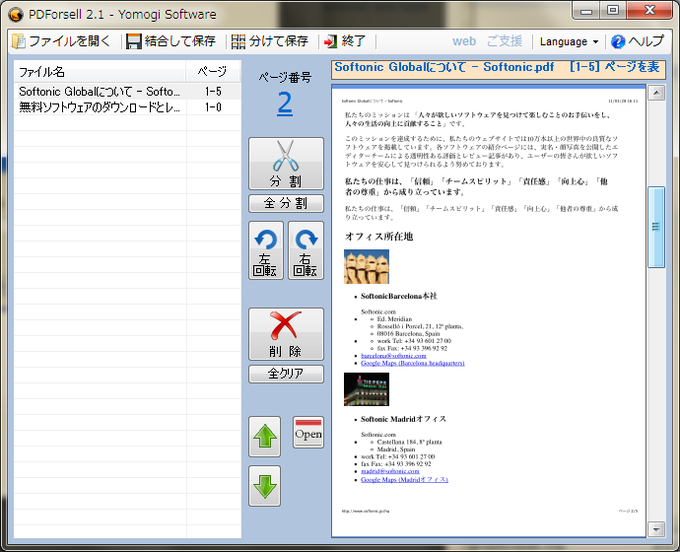Image resolution: width=680 pixels, height=552 pixels.
Task: Click the preview scrollbar down arrow
Action: click(657, 529)
